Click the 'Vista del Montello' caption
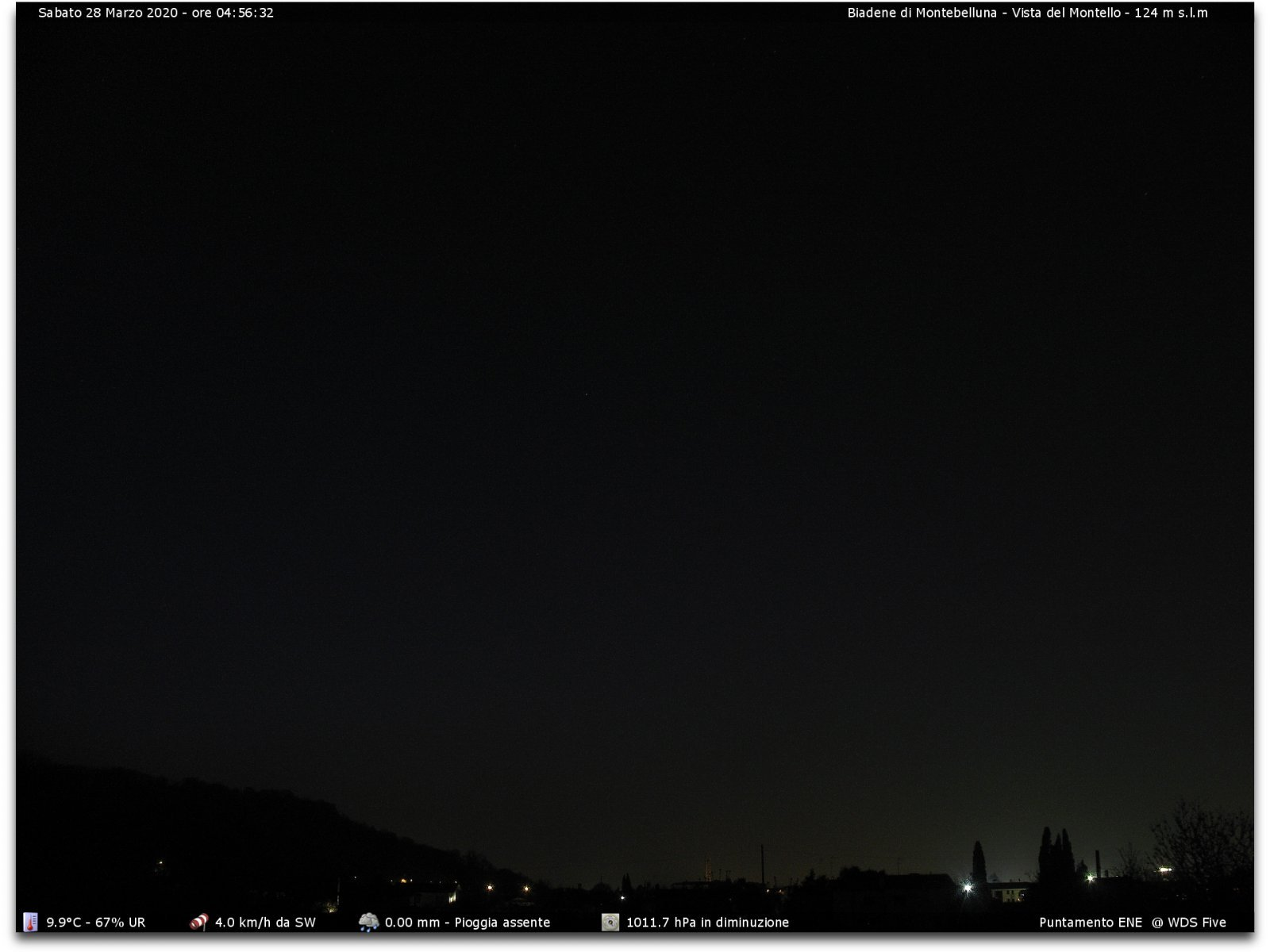The height and width of the screenshot is (952, 1270). click(x=1066, y=13)
